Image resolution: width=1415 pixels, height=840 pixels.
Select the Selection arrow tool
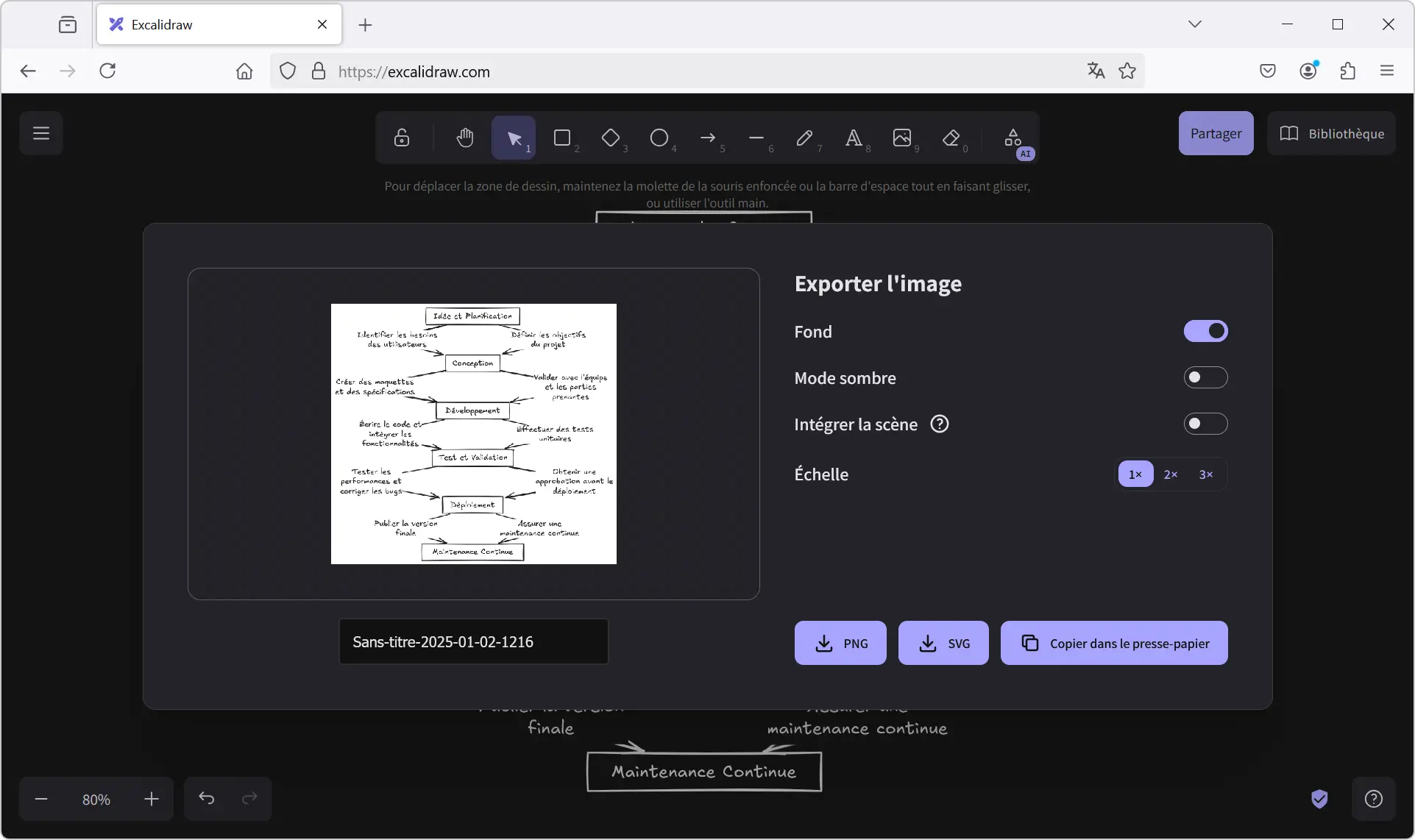(514, 138)
